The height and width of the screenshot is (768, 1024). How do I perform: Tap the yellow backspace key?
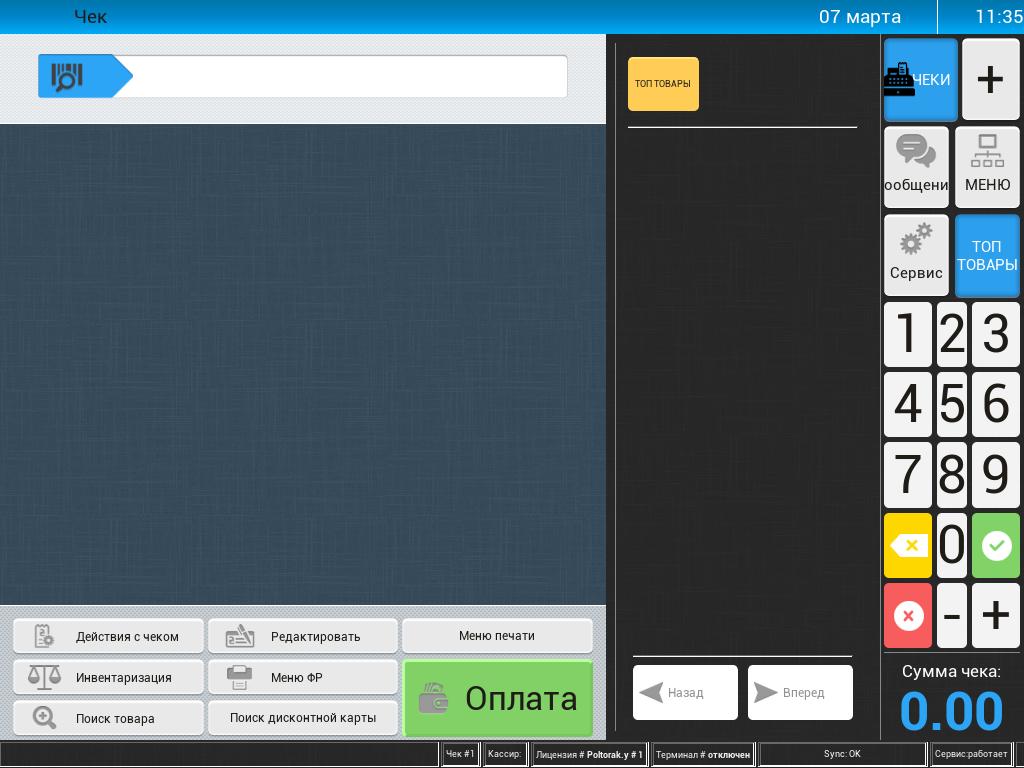[908, 545]
